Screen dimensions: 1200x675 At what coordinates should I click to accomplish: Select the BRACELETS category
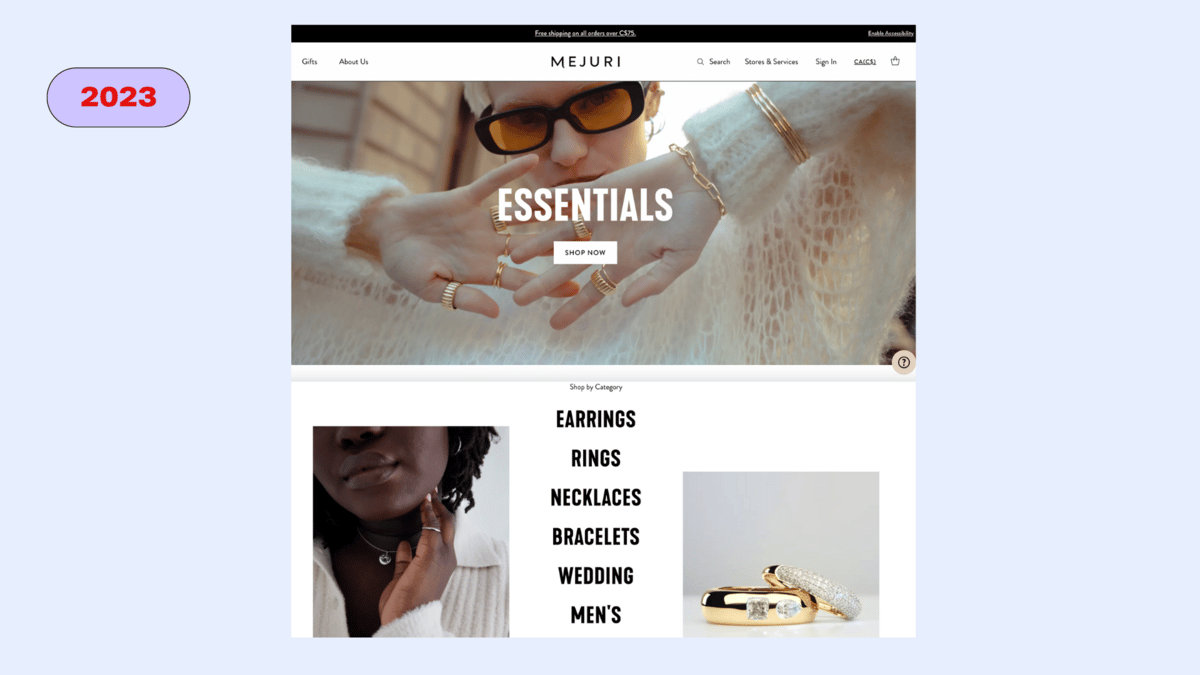pyautogui.click(x=596, y=536)
